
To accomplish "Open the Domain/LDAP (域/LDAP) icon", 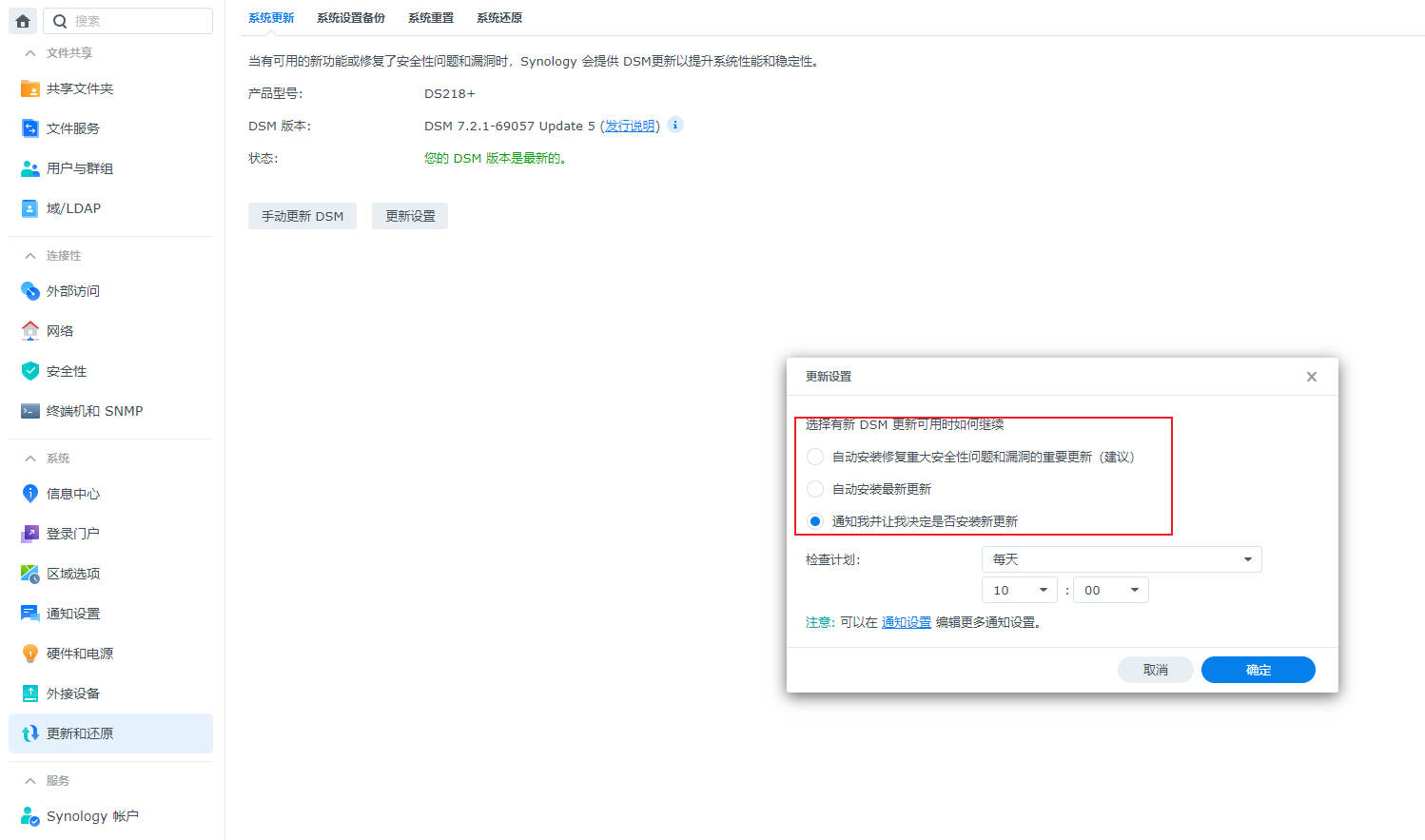I will (x=30, y=208).
